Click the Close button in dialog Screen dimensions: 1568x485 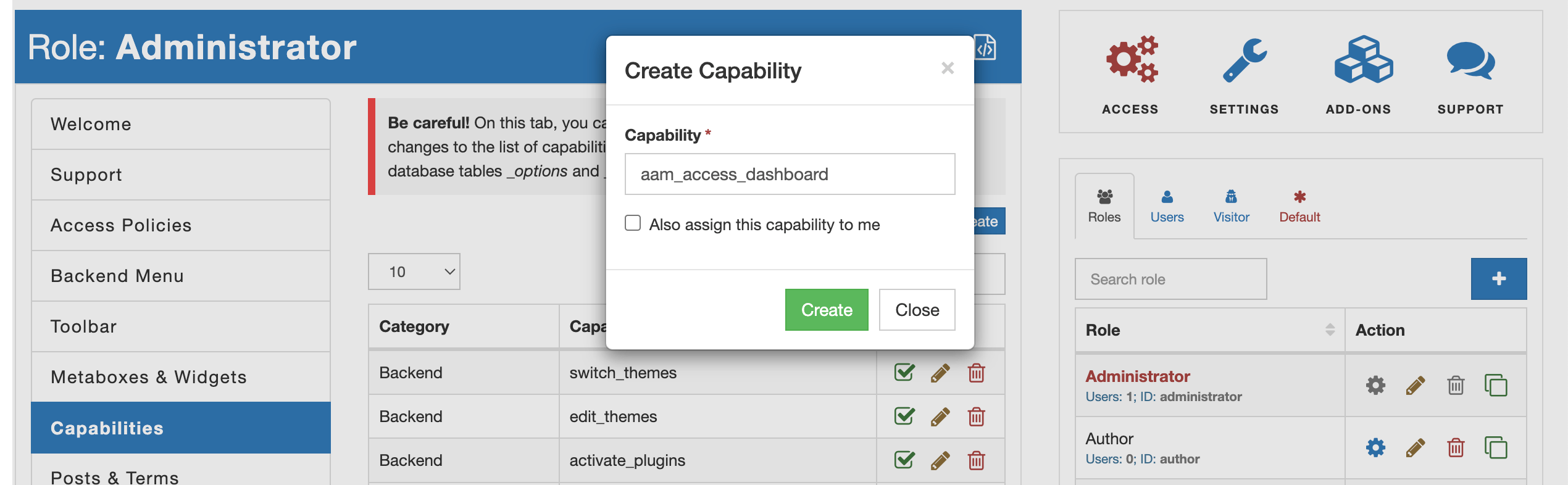[917, 310]
